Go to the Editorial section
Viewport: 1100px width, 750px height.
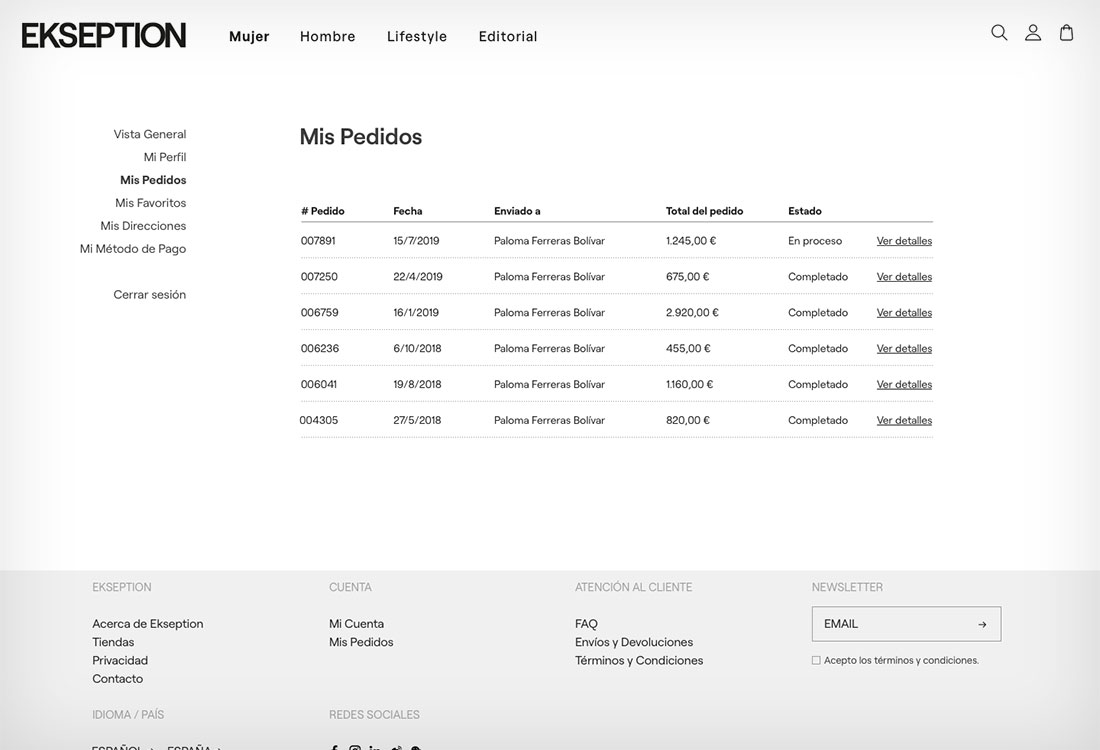tap(508, 37)
